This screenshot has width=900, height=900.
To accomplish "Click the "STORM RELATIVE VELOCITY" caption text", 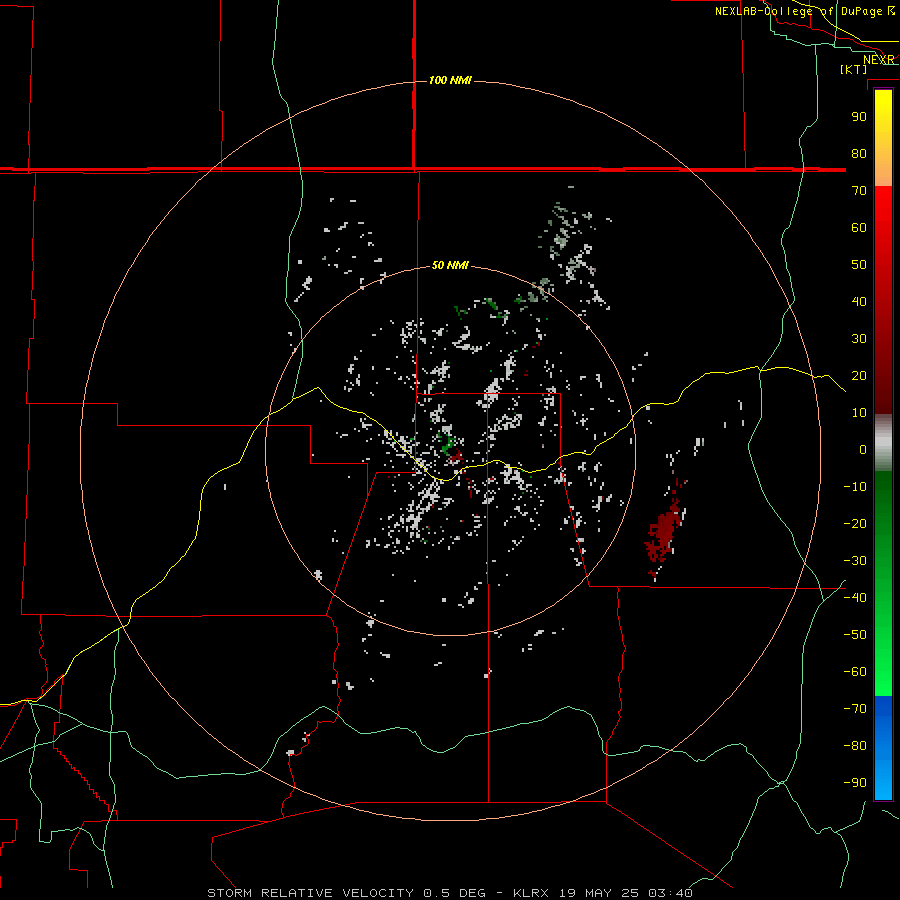I will [x=310, y=893].
